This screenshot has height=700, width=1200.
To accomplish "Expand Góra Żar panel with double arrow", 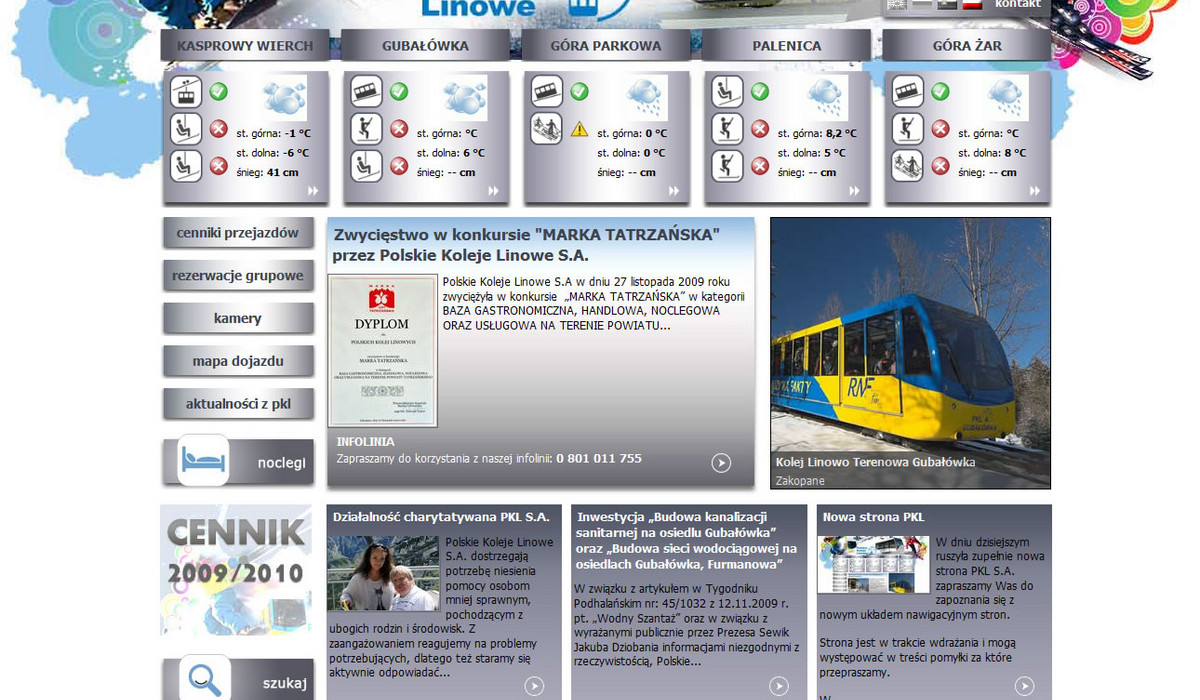I will tap(1035, 190).
